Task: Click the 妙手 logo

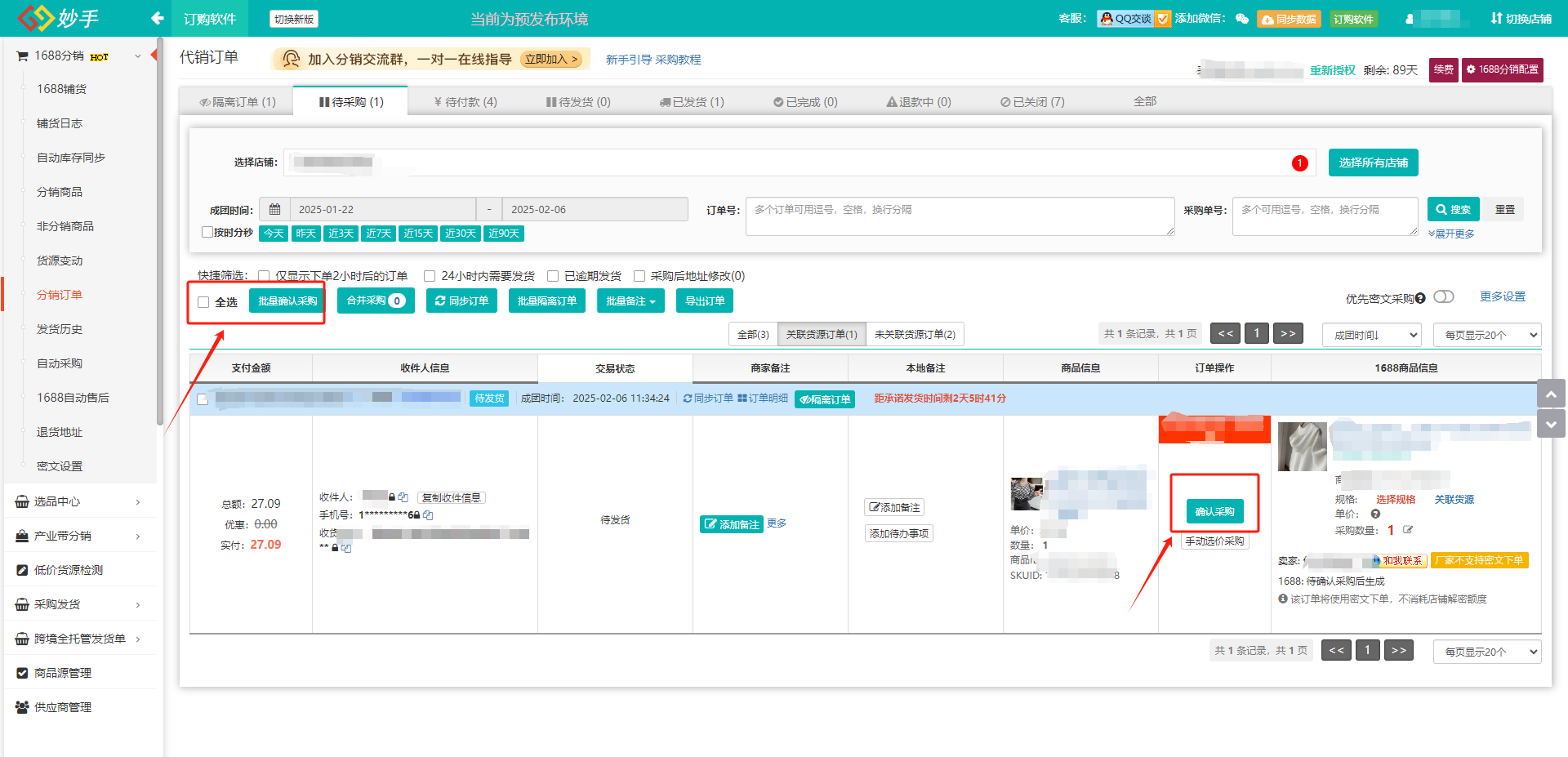Action: 58,18
